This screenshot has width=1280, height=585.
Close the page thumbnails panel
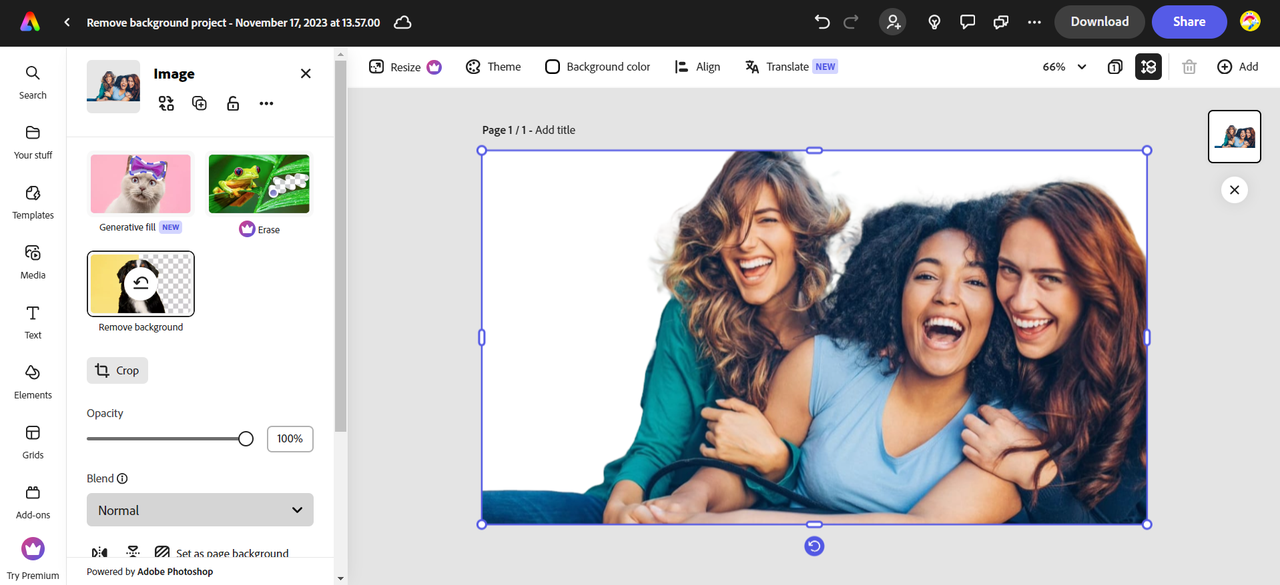(x=1234, y=190)
